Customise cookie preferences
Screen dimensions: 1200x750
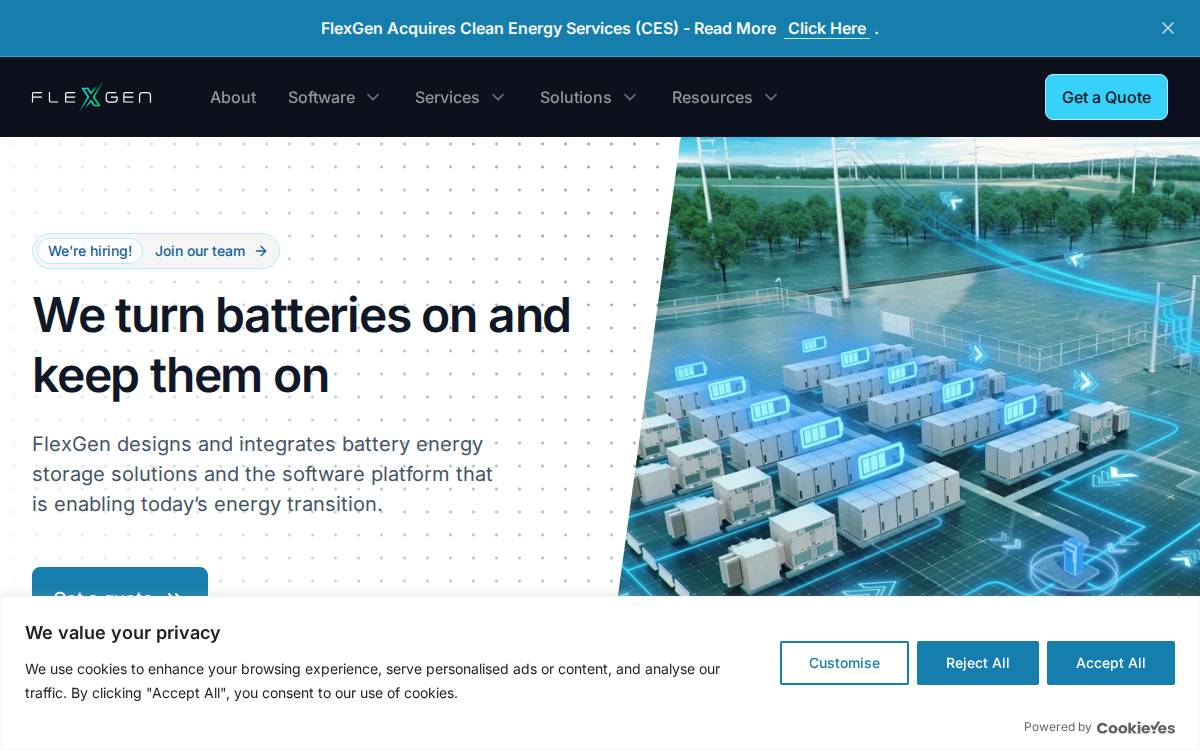pos(844,663)
